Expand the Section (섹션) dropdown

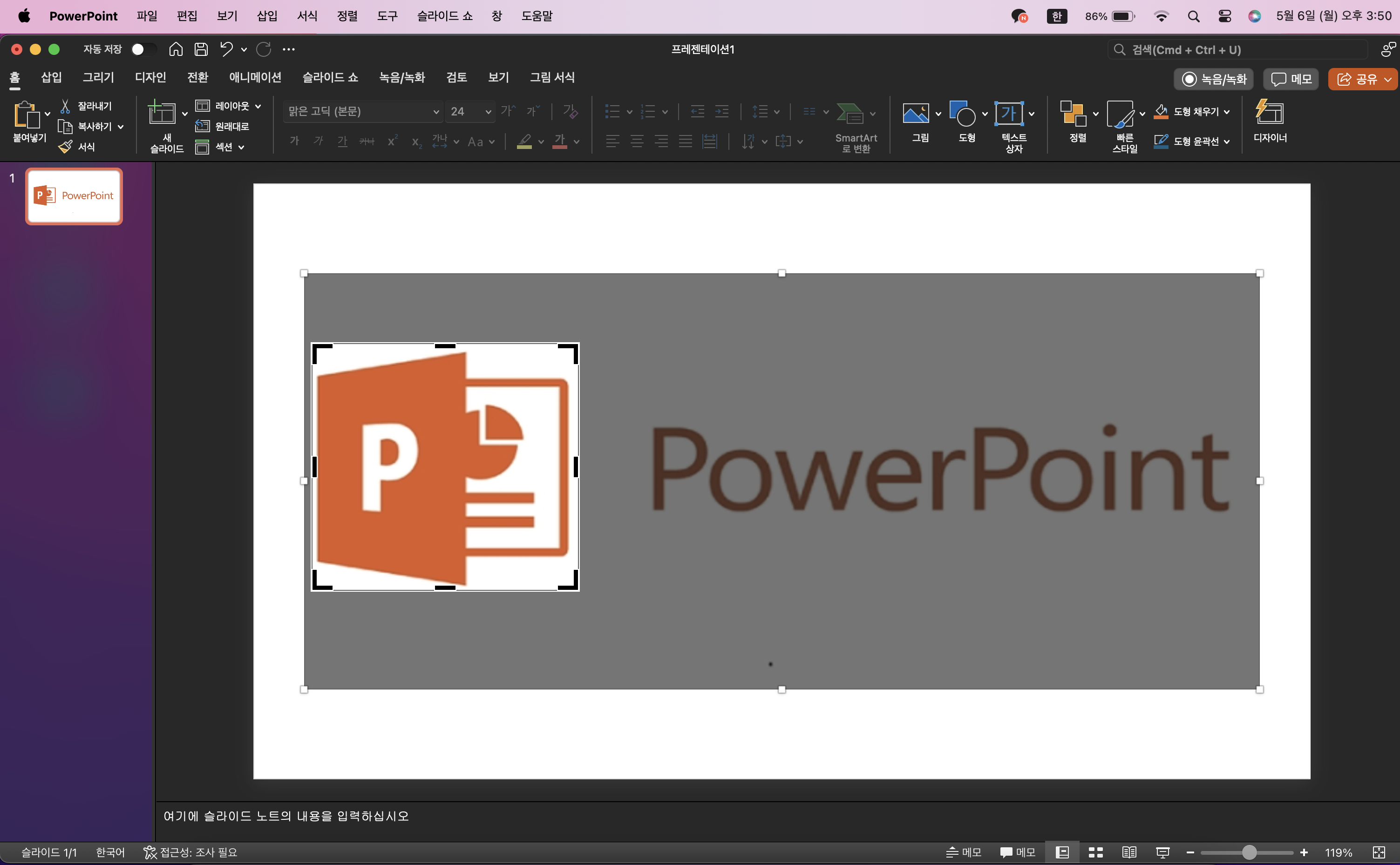tap(241, 147)
